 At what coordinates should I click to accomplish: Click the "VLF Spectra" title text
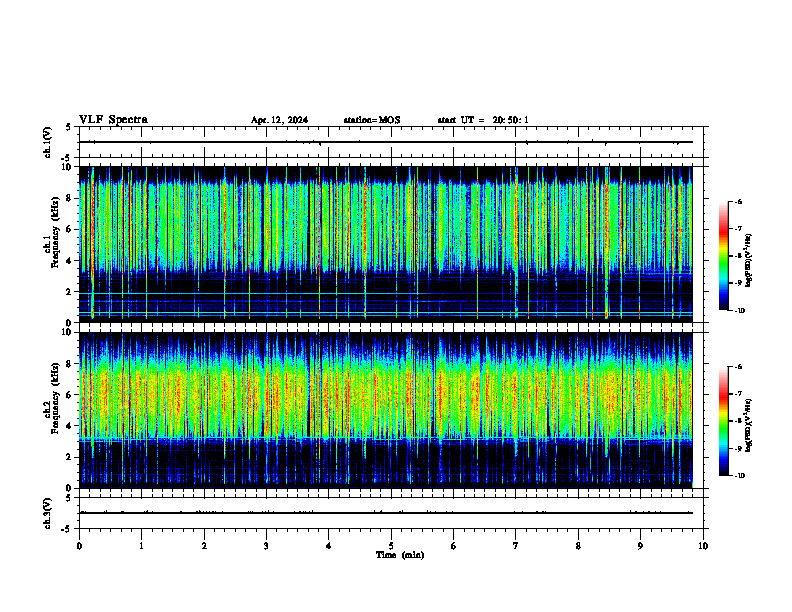pyautogui.click(x=113, y=120)
